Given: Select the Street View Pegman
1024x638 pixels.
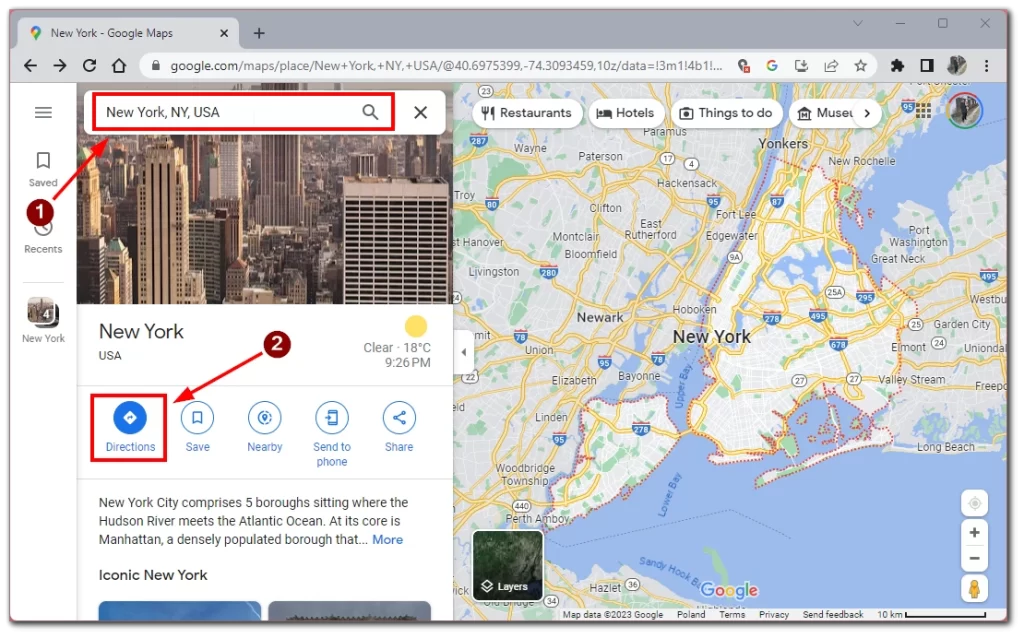Looking at the screenshot, I should 974,588.
